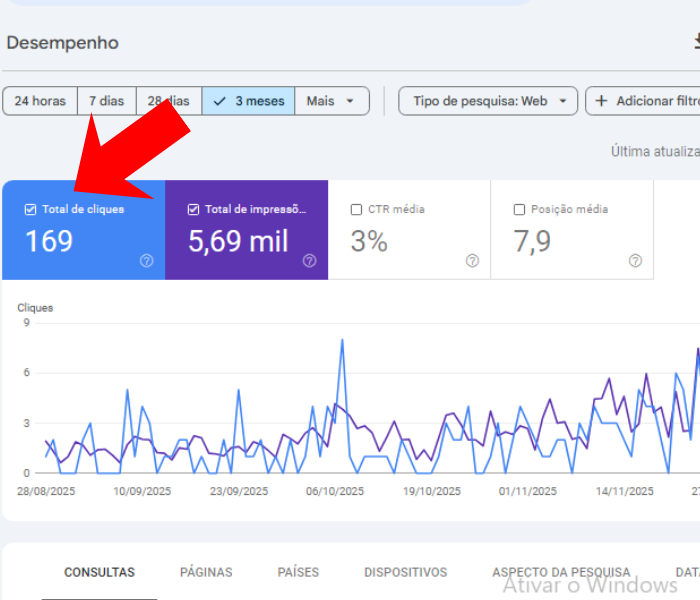
Task: Click the clicks peak near 06/10/2025 in chart
Action: click(342, 340)
